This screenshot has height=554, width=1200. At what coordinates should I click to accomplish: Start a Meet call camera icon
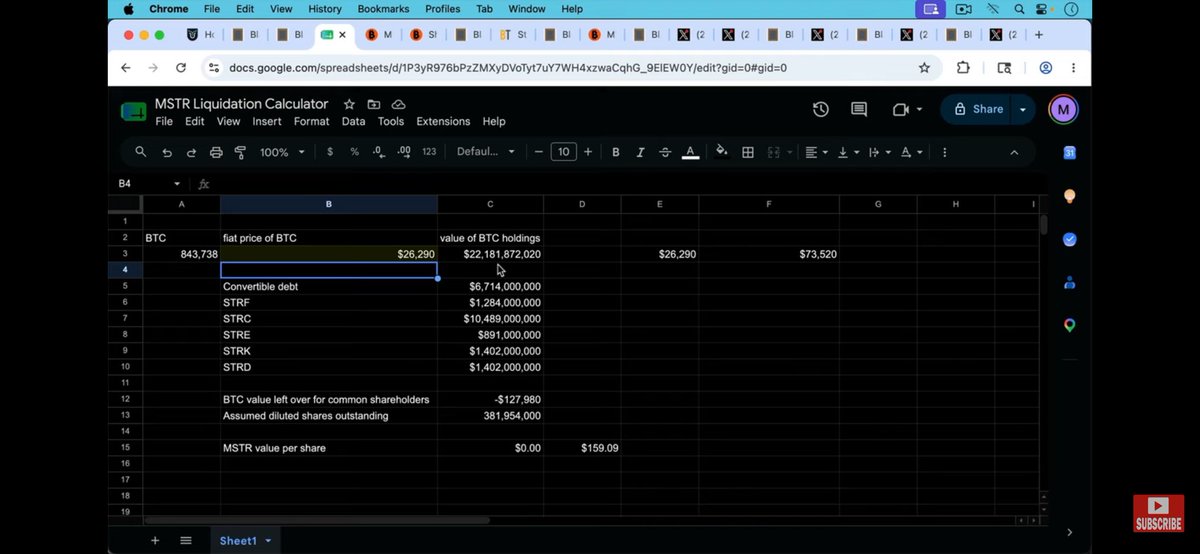point(901,109)
